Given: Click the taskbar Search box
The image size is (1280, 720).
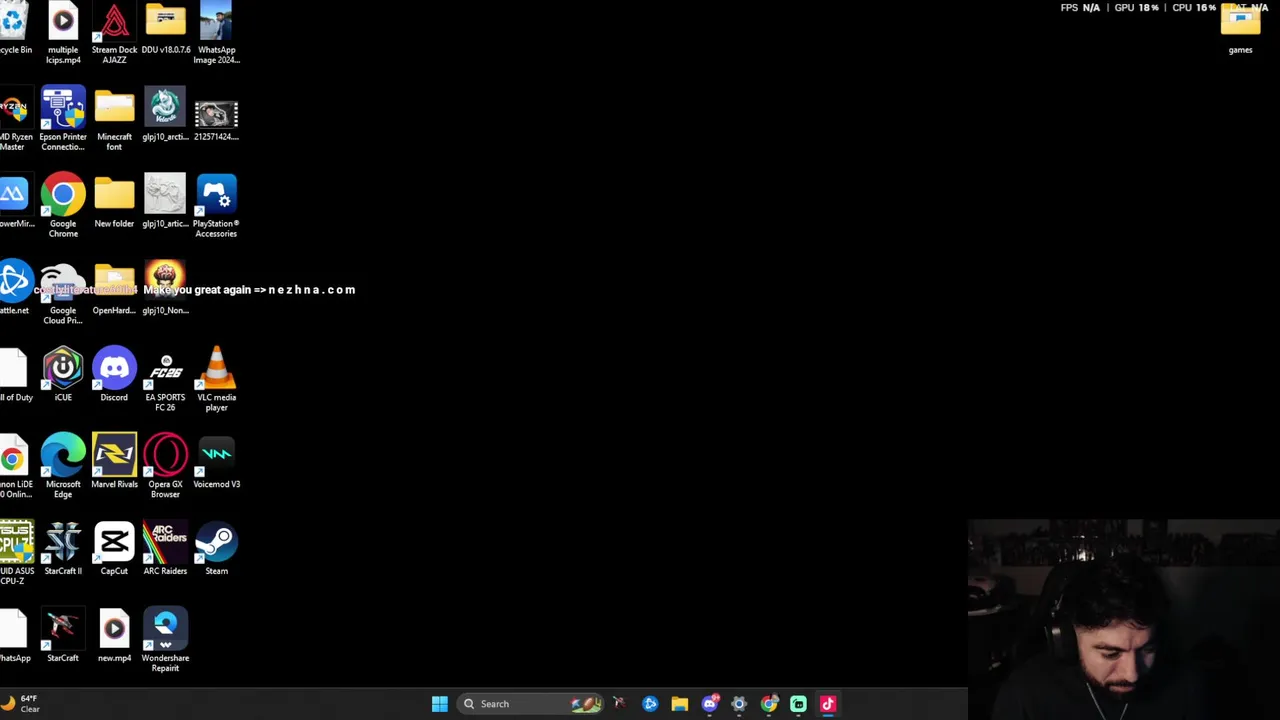Looking at the screenshot, I should [531, 704].
